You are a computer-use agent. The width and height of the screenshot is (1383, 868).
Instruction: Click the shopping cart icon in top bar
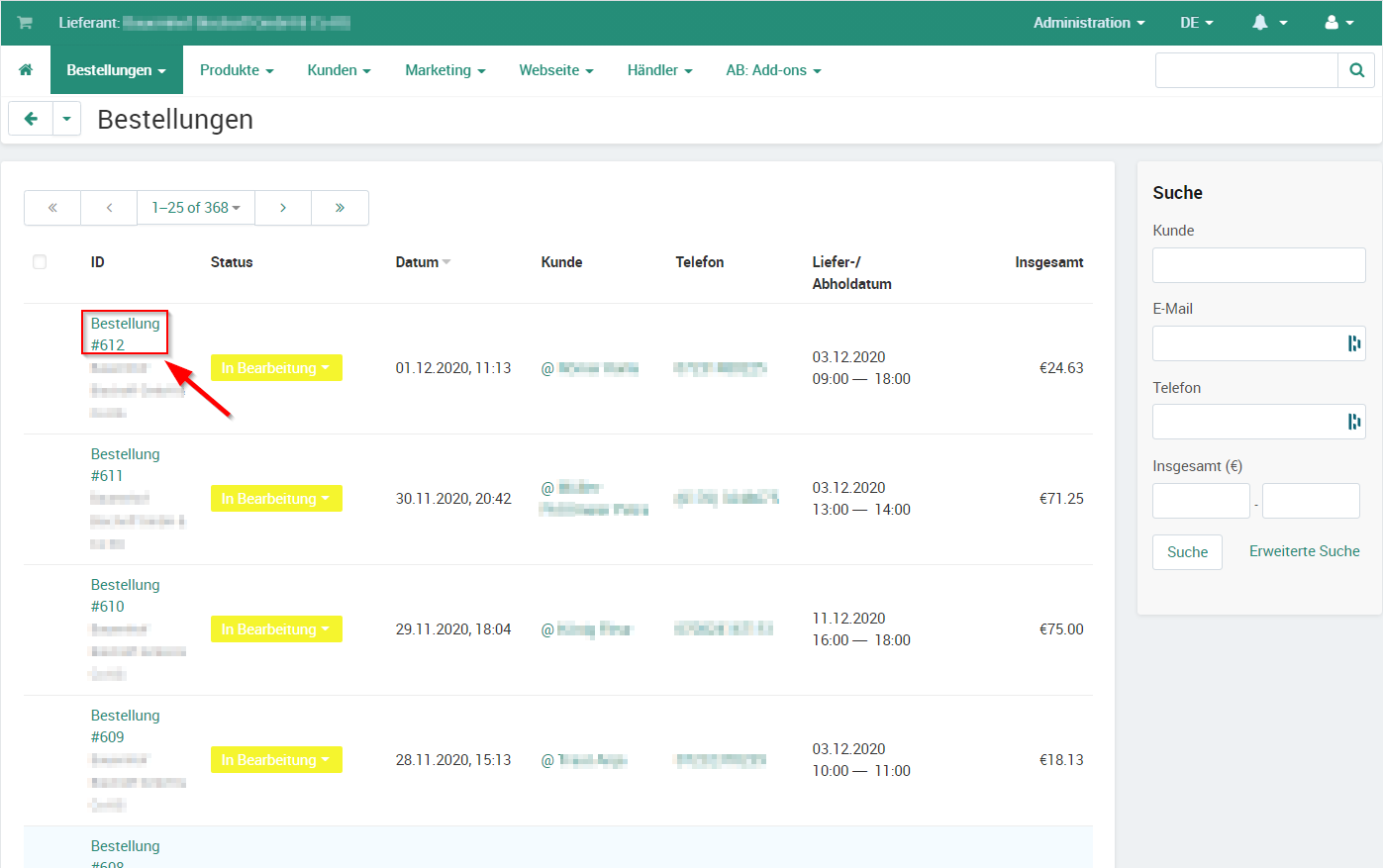(x=25, y=23)
